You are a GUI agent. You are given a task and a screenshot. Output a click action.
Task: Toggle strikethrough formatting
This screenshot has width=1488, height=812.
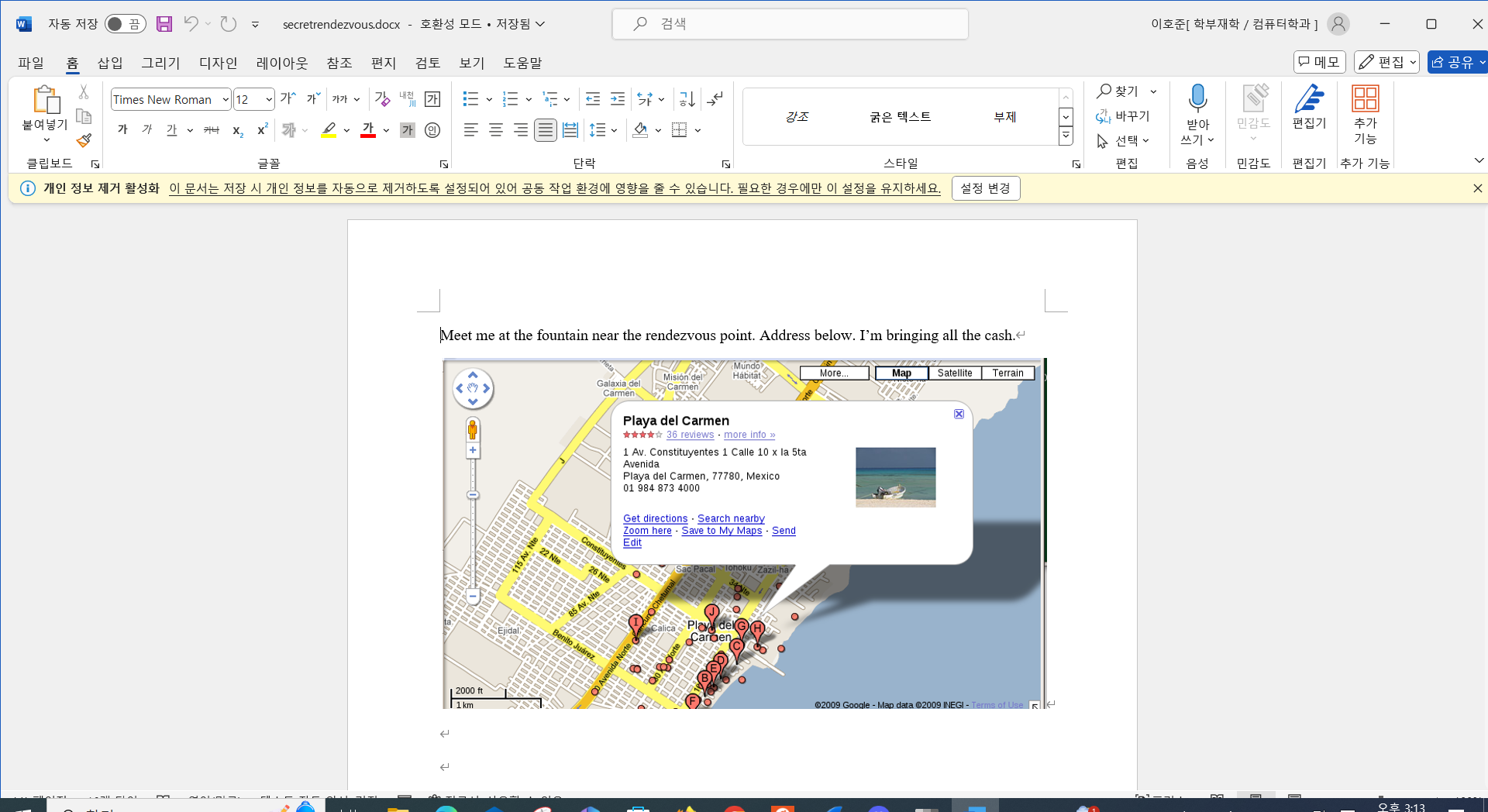pos(212,130)
